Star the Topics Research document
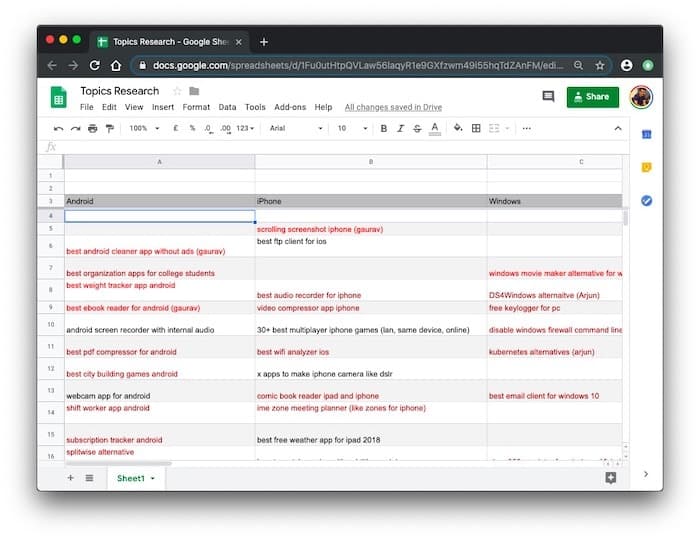The width and height of the screenshot is (700, 540). click(x=177, y=91)
